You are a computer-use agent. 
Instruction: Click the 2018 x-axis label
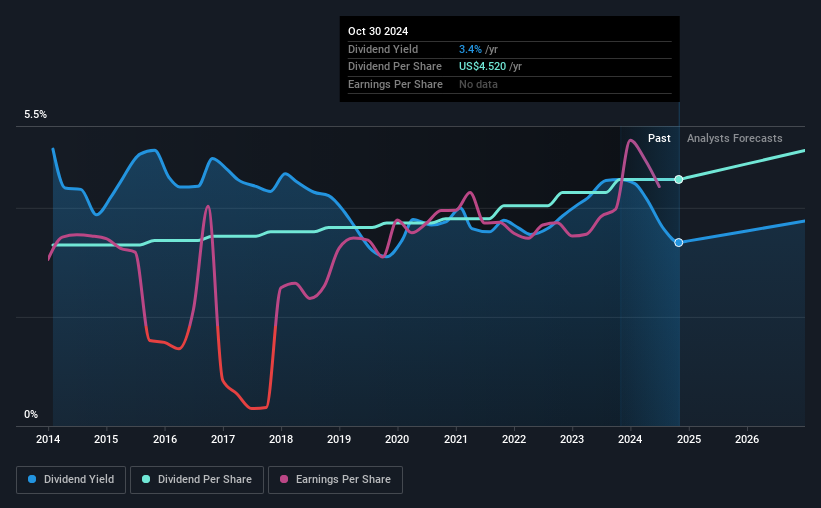tap(281, 439)
